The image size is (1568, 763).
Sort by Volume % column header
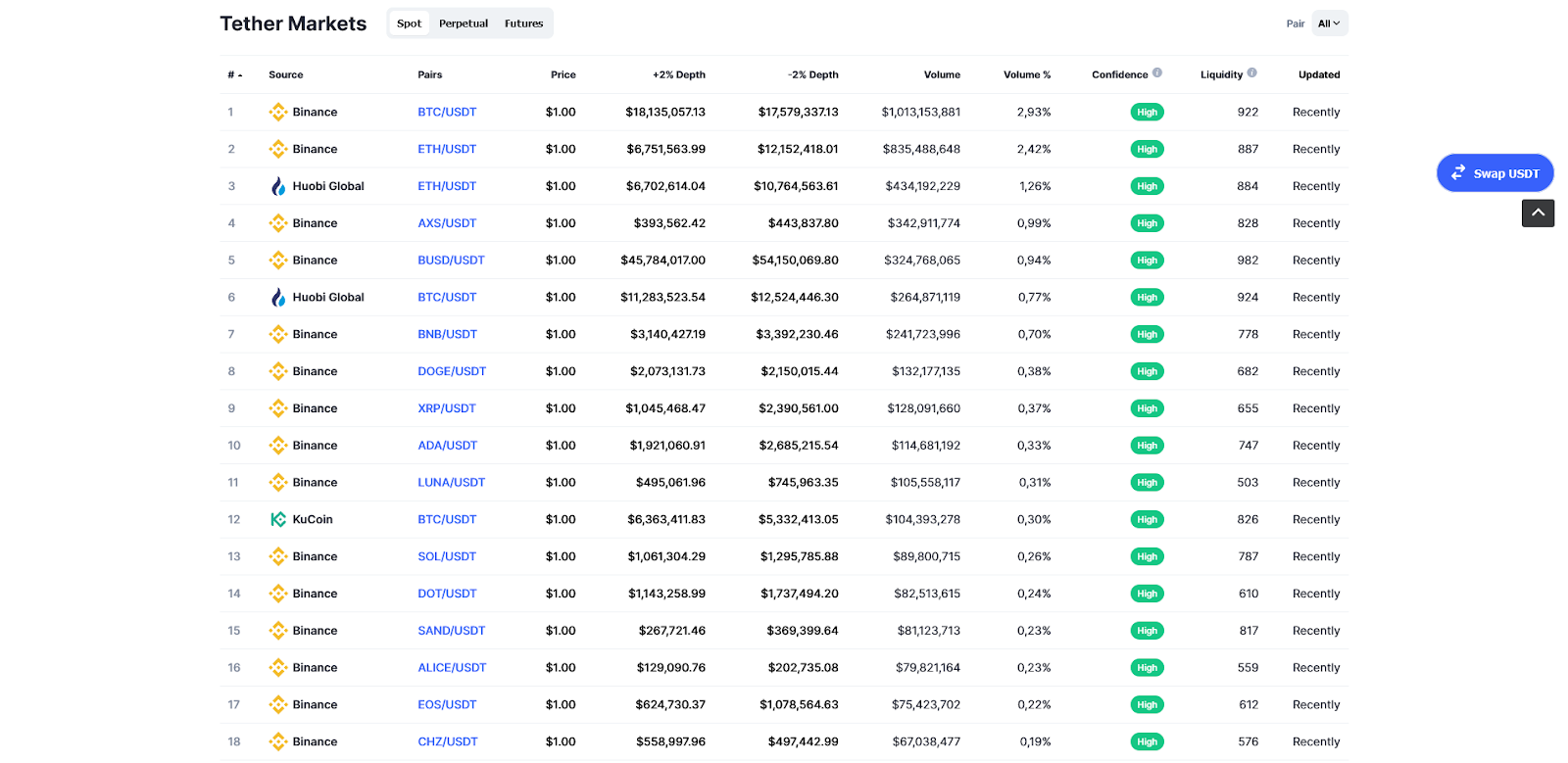(1027, 74)
